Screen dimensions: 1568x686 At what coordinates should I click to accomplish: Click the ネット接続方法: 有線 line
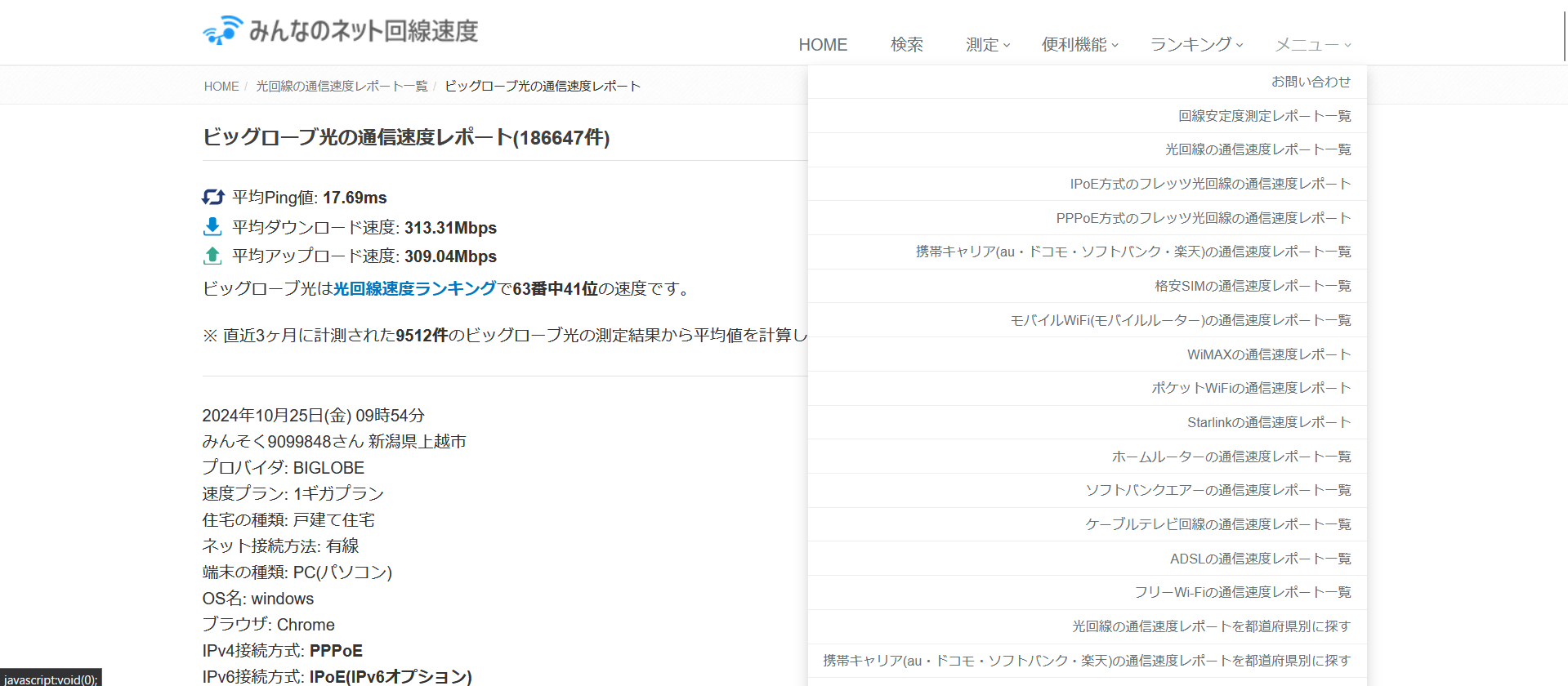280,546
